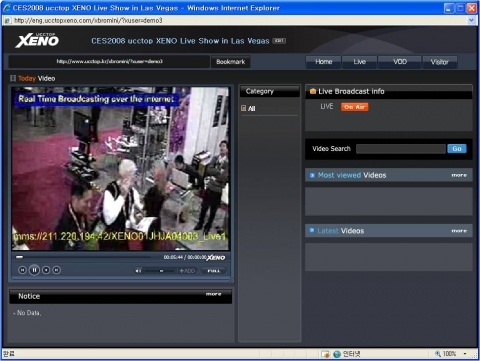The height and width of the screenshot is (361, 480).
Task: Click the On Air badge
Action: coord(354,107)
